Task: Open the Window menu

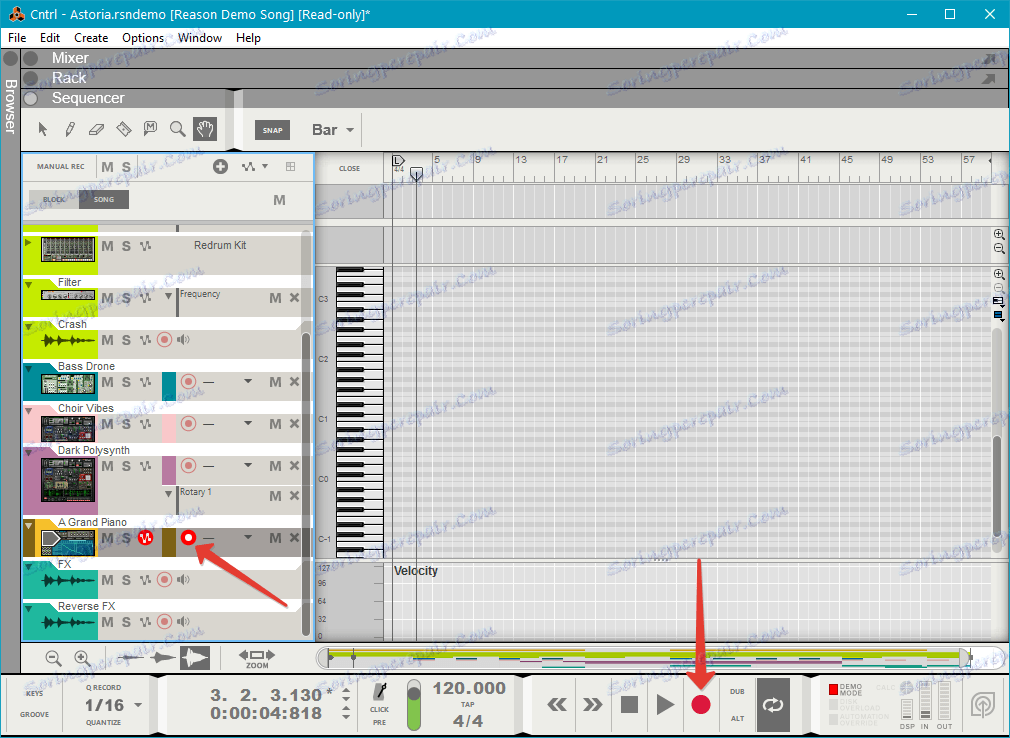Action: [200, 38]
